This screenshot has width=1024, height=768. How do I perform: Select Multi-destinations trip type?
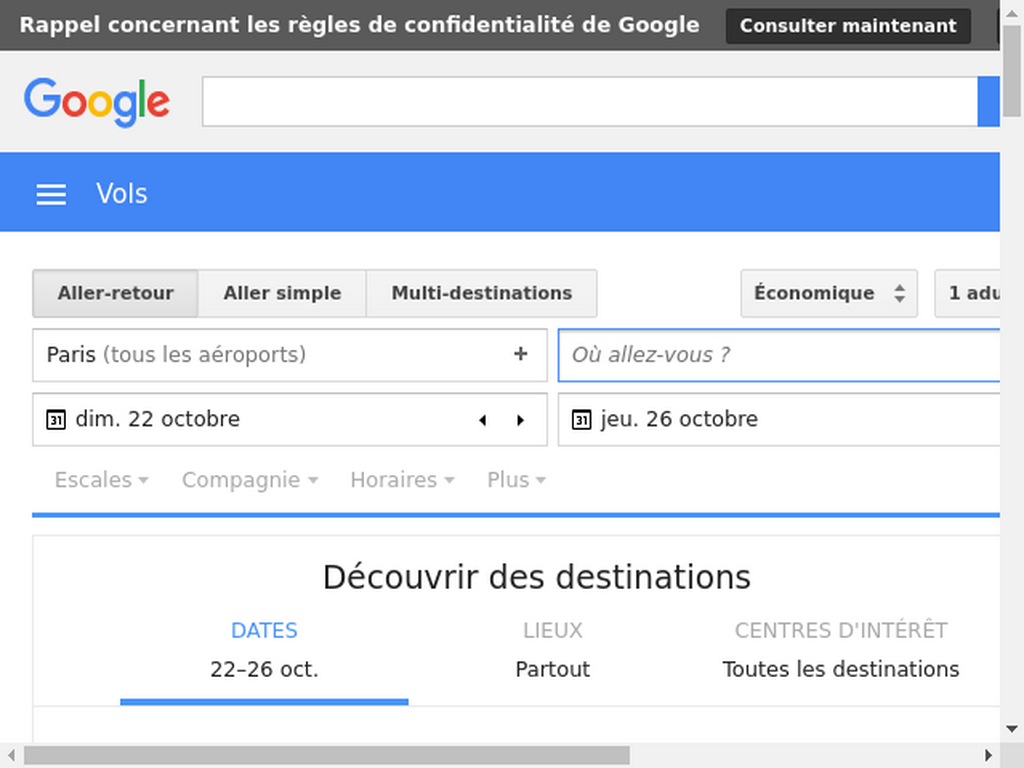pos(482,293)
